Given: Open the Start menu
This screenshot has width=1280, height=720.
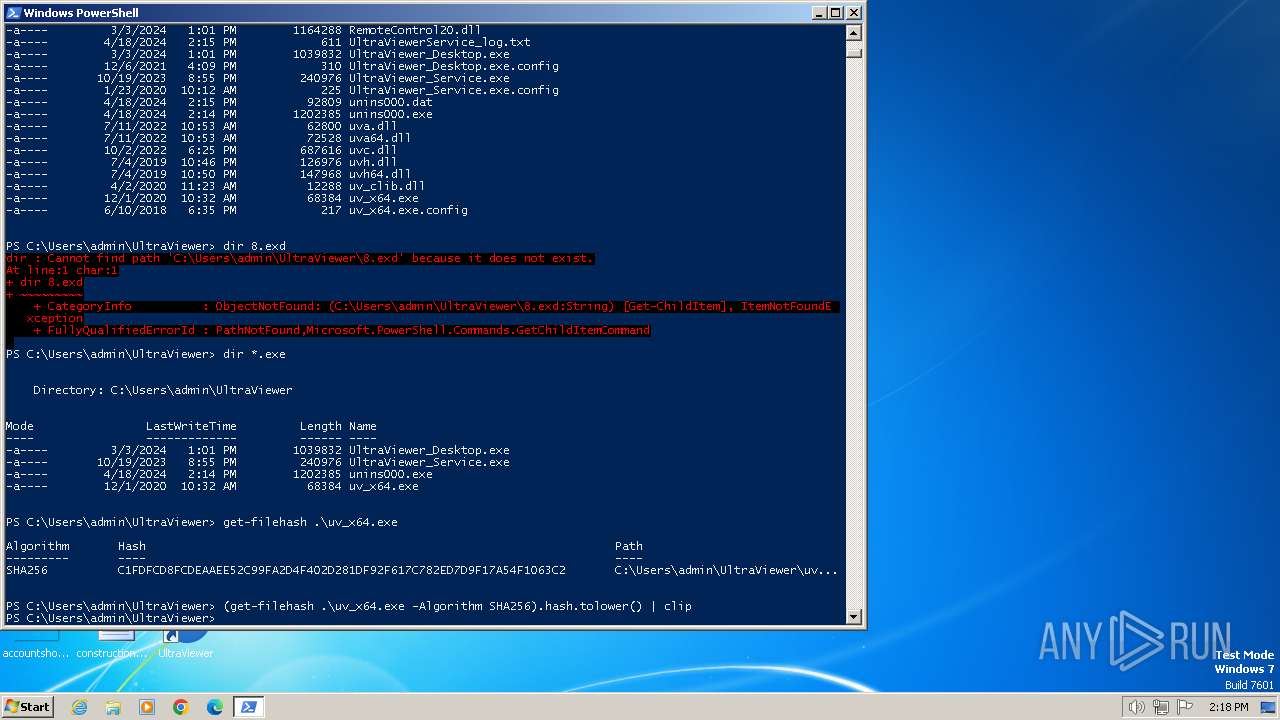Looking at the screenshot, I should (27, 706).
